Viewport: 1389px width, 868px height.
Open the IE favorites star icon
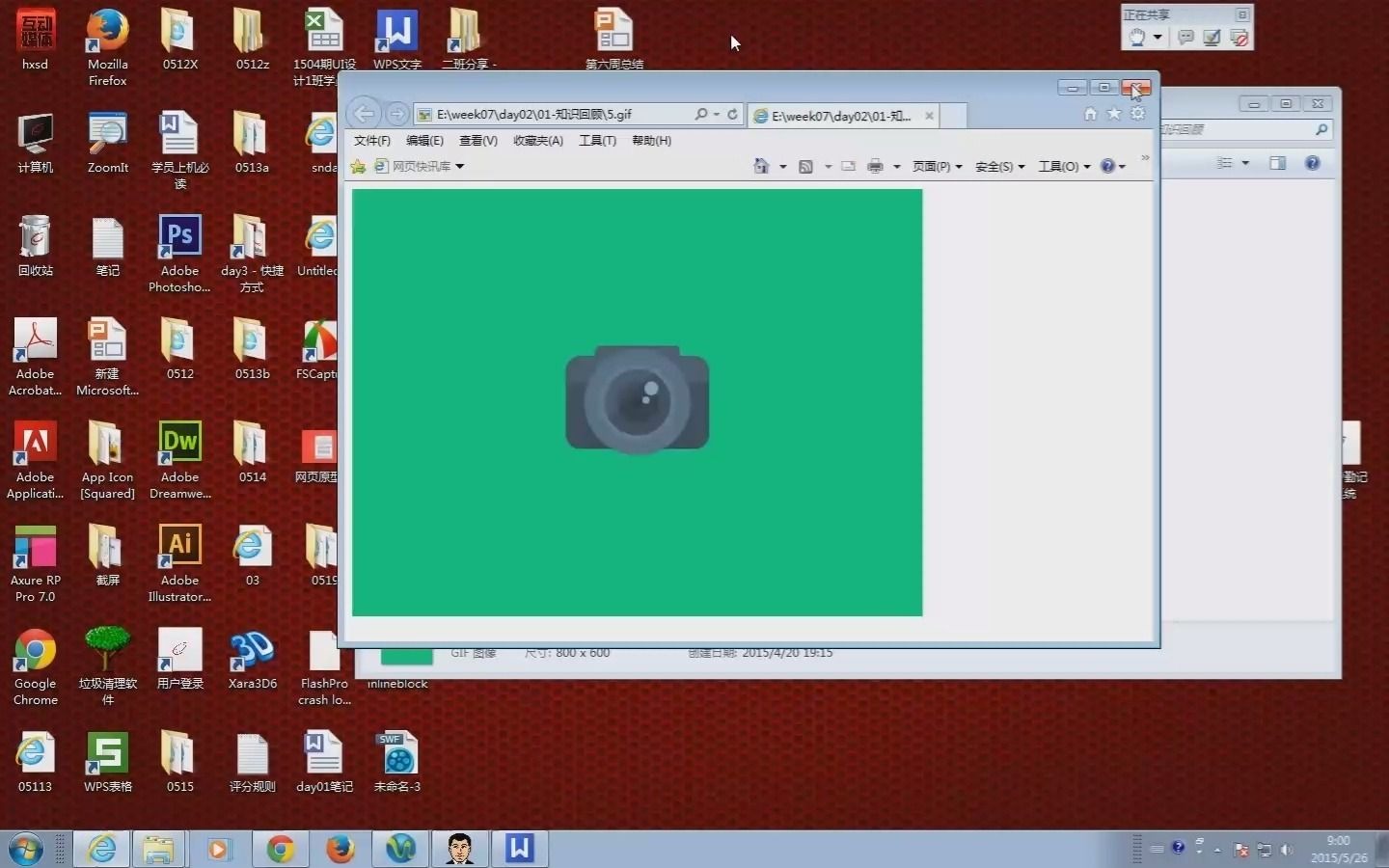point(1114,113)
